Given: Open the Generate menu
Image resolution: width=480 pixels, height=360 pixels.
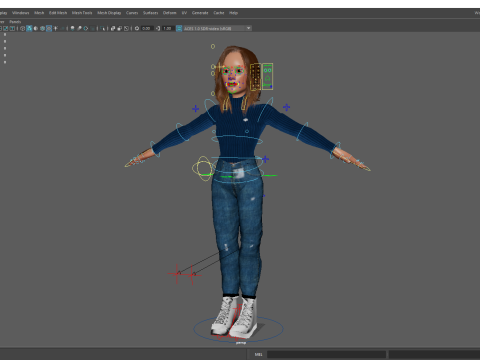Looking at the screenshot, I should coord(200,13).
